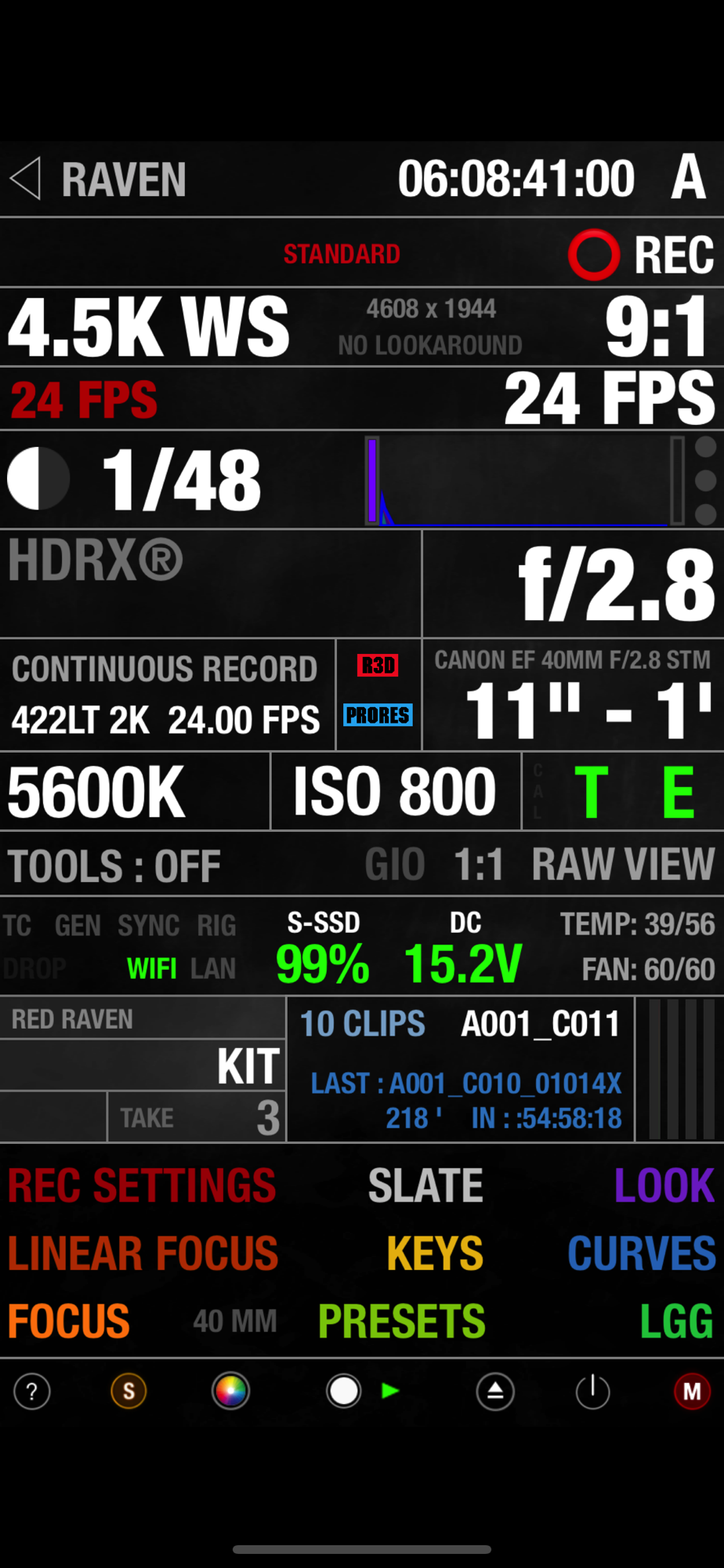Tap the CANON EF 40MM lens name
The width and height of the screenshot is (724, 1568).
(573, 660)
